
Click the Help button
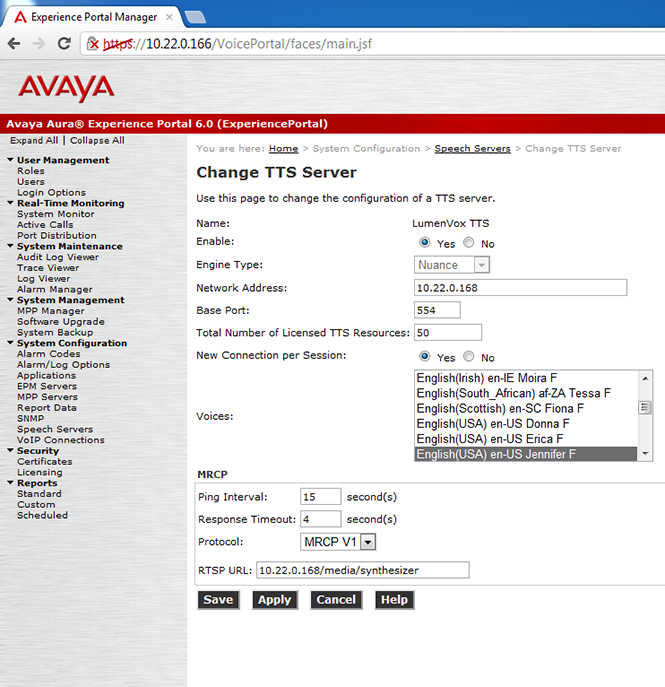tap(394, 599)
